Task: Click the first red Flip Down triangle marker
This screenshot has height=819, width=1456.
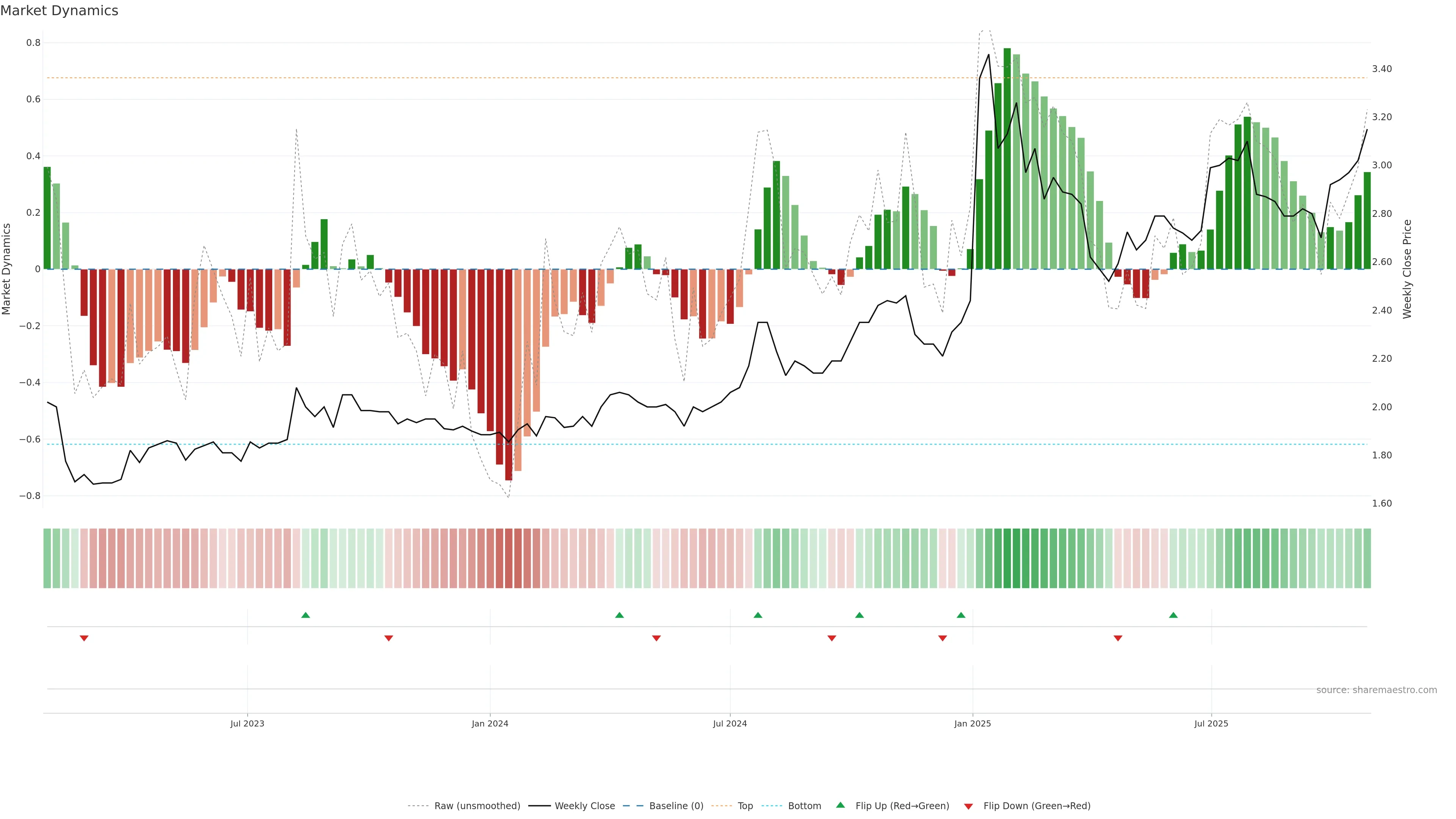Action: coord(84,638)
